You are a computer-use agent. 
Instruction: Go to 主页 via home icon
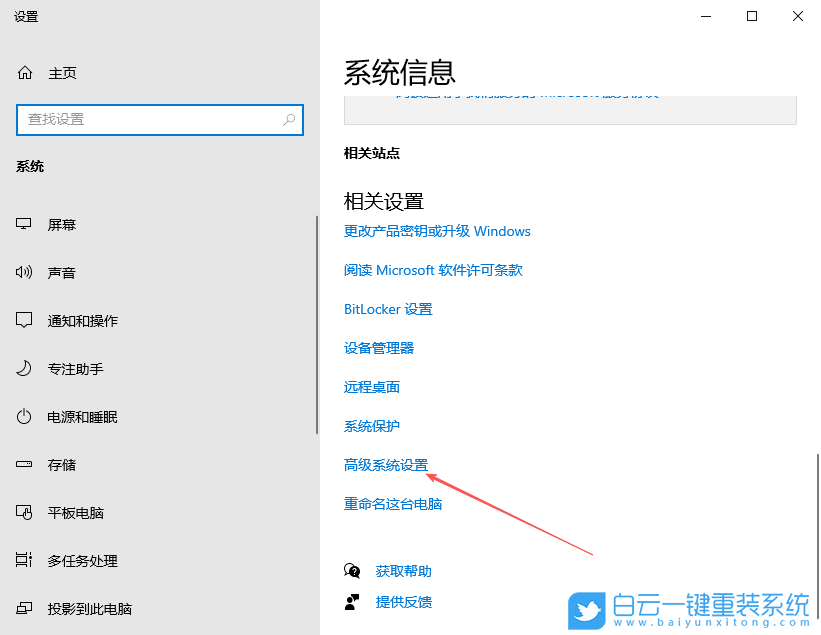[23, 72]
